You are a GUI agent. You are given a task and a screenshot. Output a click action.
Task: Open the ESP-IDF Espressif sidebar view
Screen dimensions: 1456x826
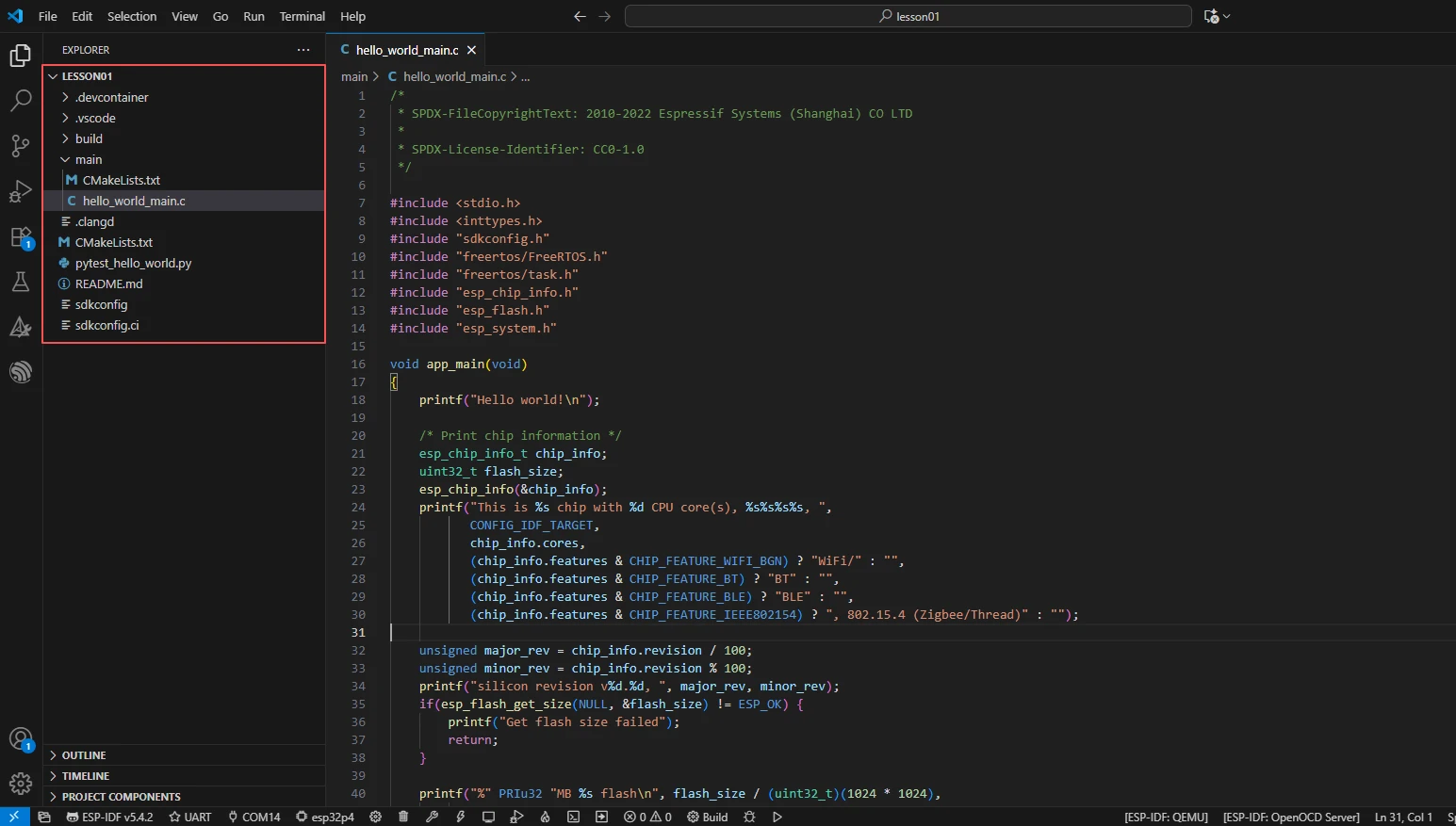point(21,372)
